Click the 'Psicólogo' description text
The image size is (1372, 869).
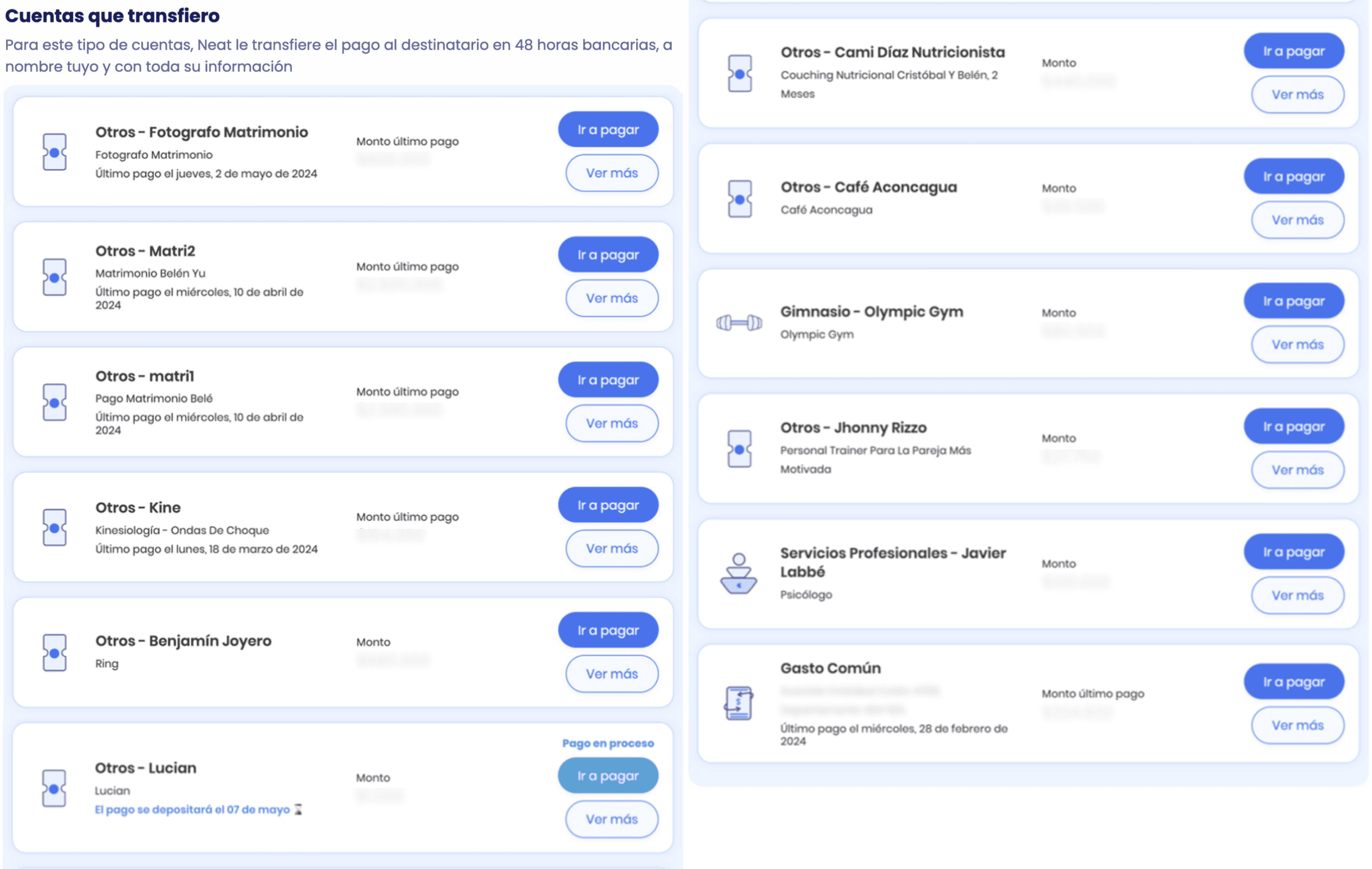click(x=806, y=594)
